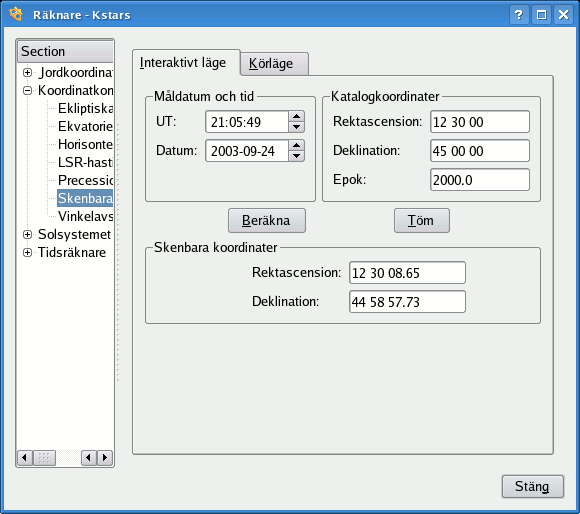This screenshot has width=580, height=514.
Task: Close the Räknare window
Action: [x=563, y=15]
